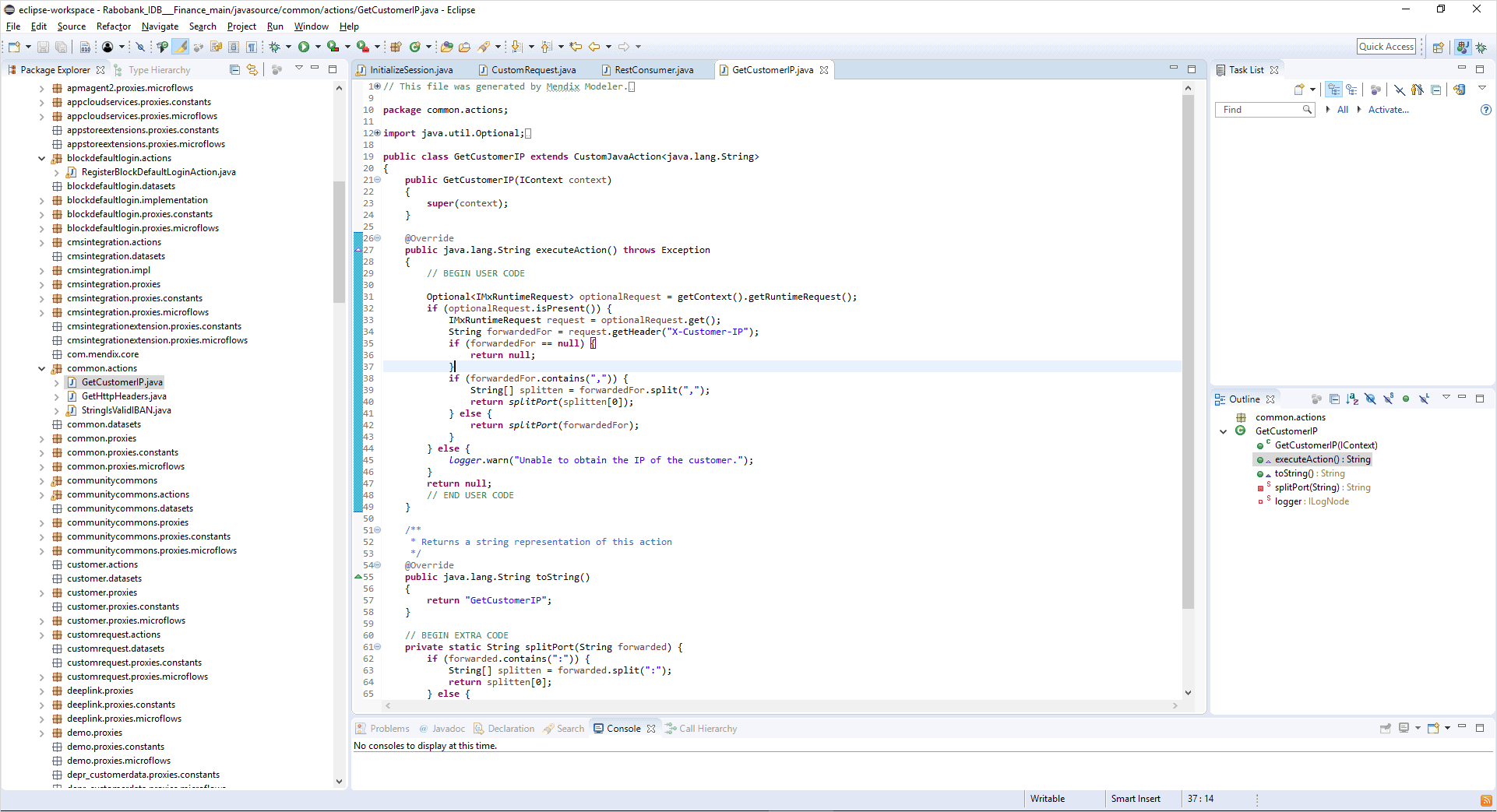Image resolution: width=1497 pixels, height=812 pixels.
Task: Toggle Categorized view in Task List
Action: tap(1334, 90)
